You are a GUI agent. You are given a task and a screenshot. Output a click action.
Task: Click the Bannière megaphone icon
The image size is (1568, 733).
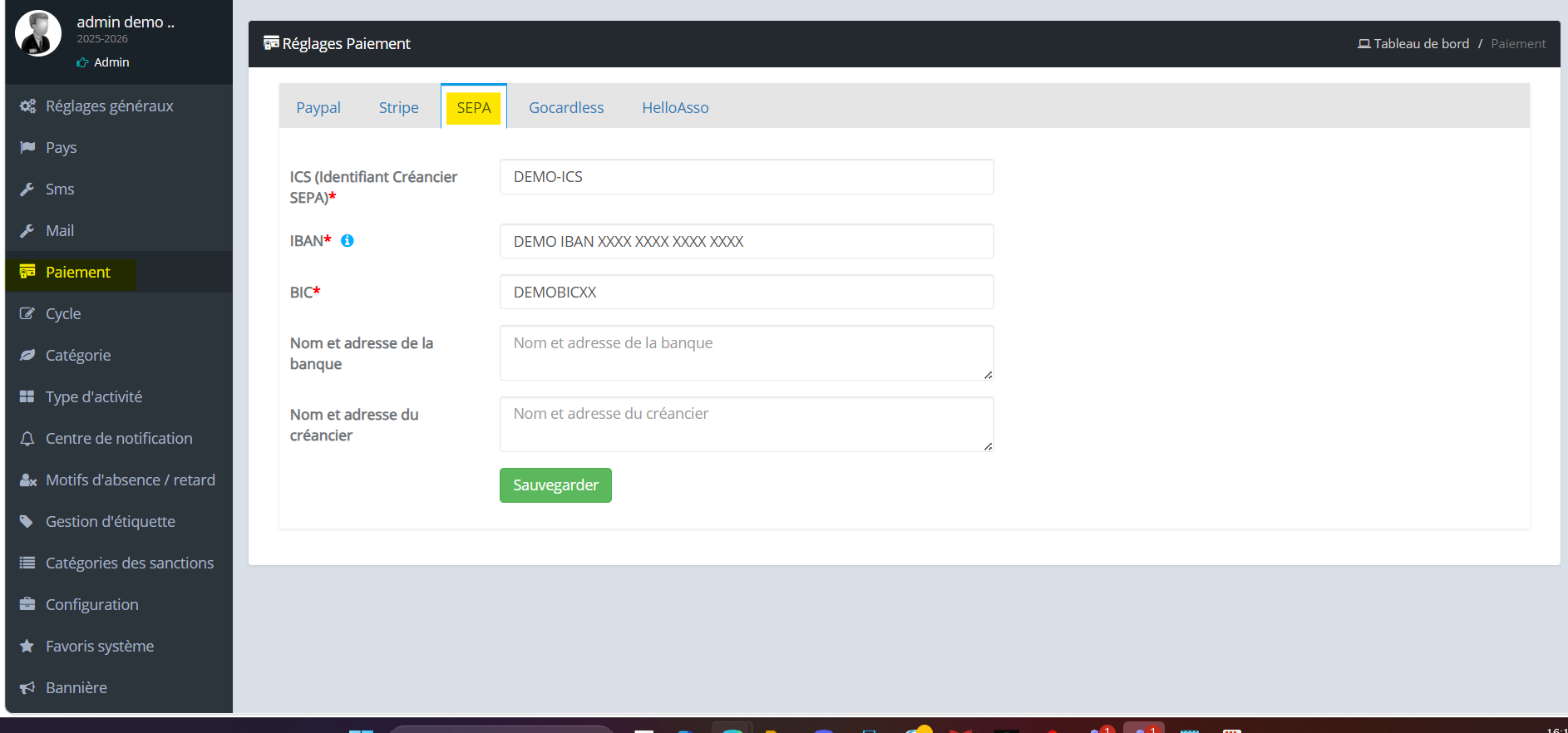[x=27, y=687]
